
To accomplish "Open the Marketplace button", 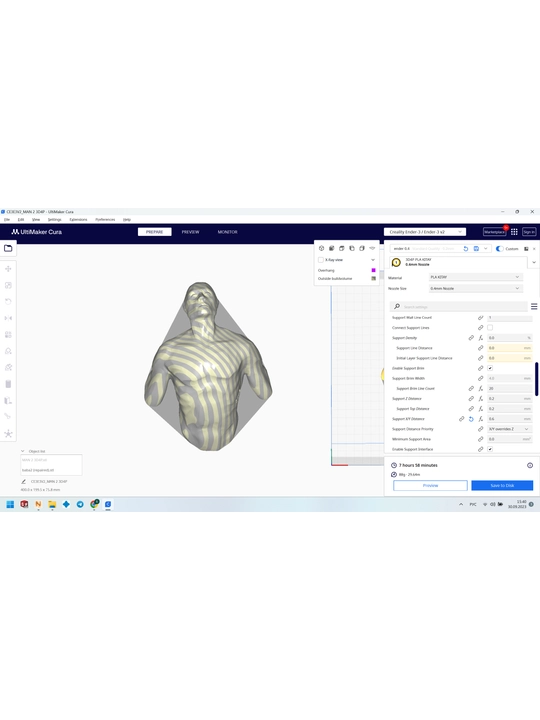I will point(495,232).
